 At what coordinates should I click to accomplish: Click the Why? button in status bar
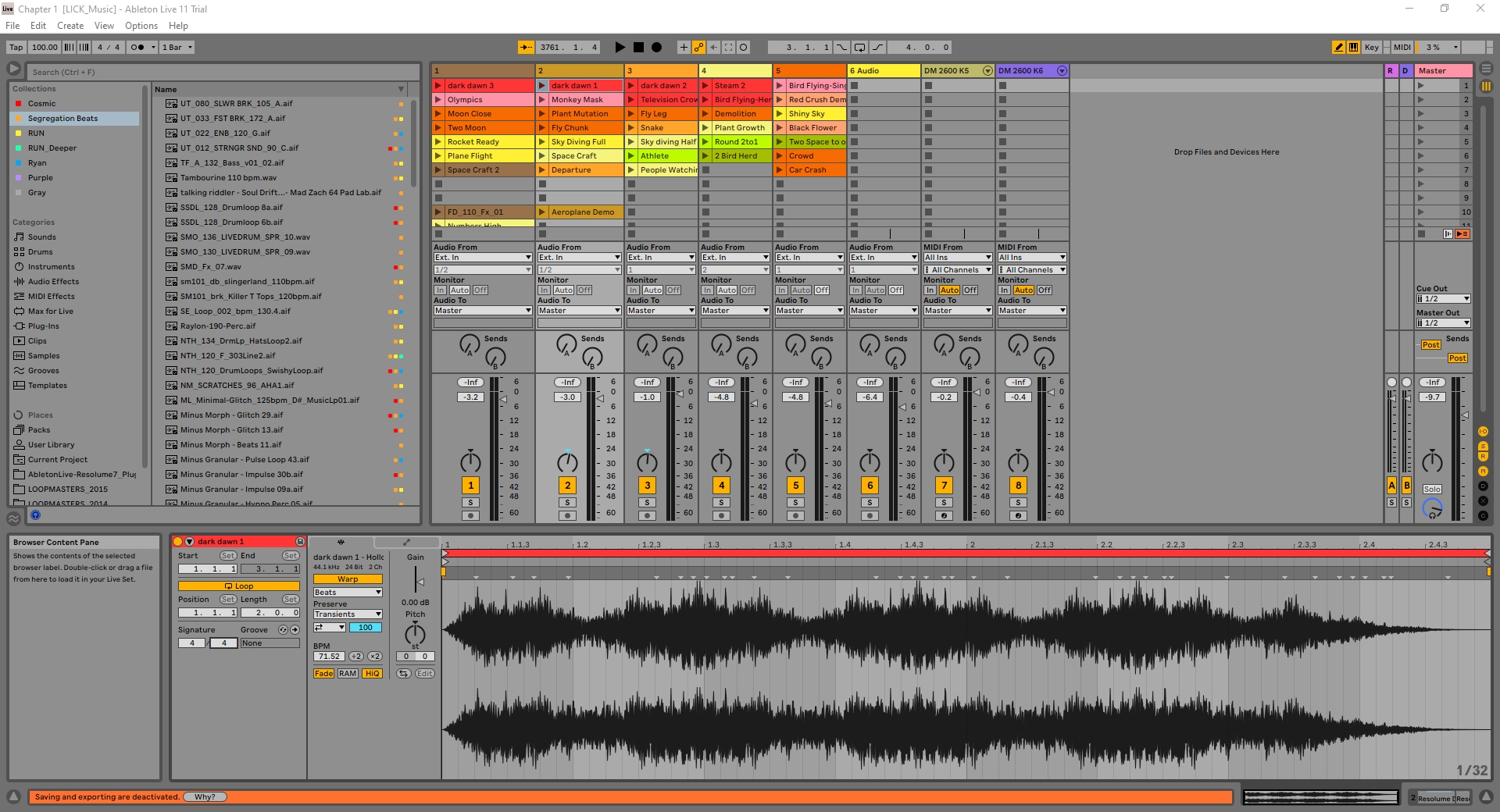(x=205, y=797)
